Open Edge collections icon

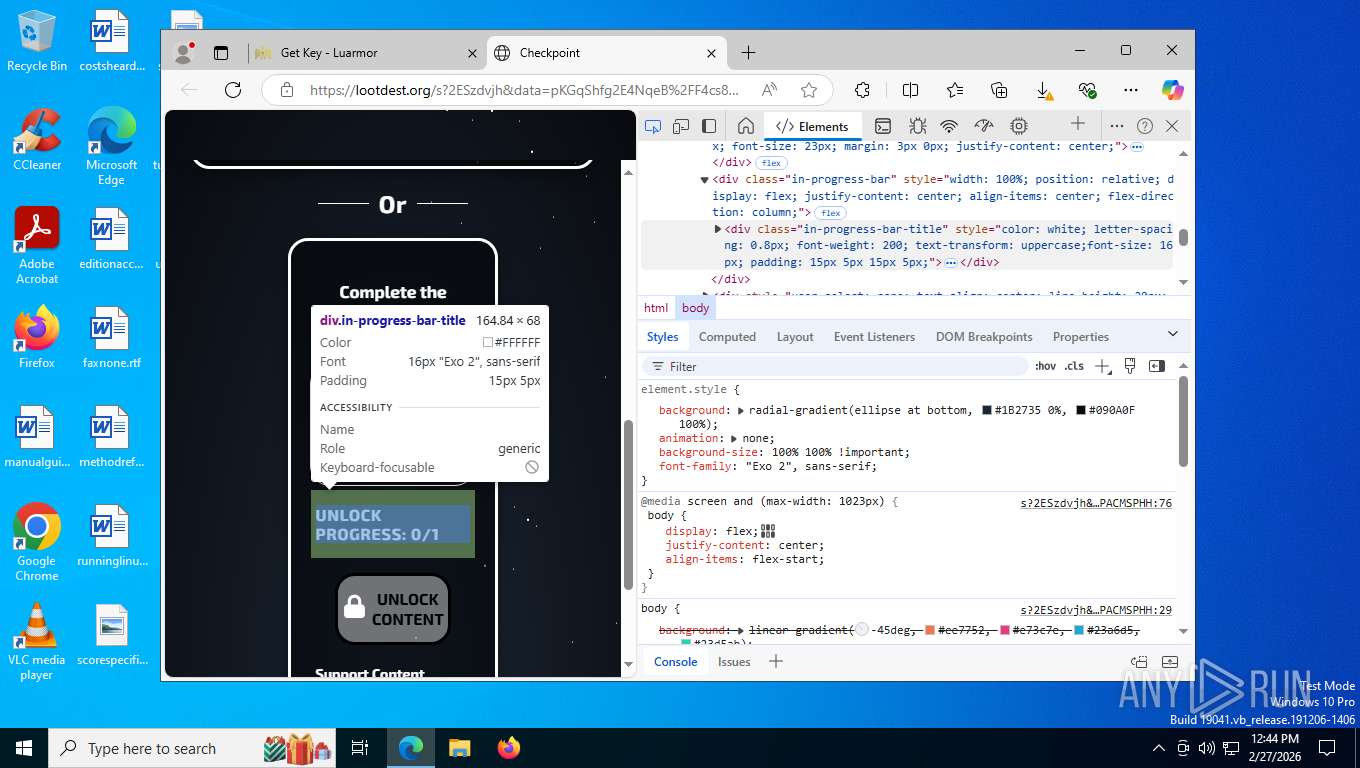tap(999, 90)
